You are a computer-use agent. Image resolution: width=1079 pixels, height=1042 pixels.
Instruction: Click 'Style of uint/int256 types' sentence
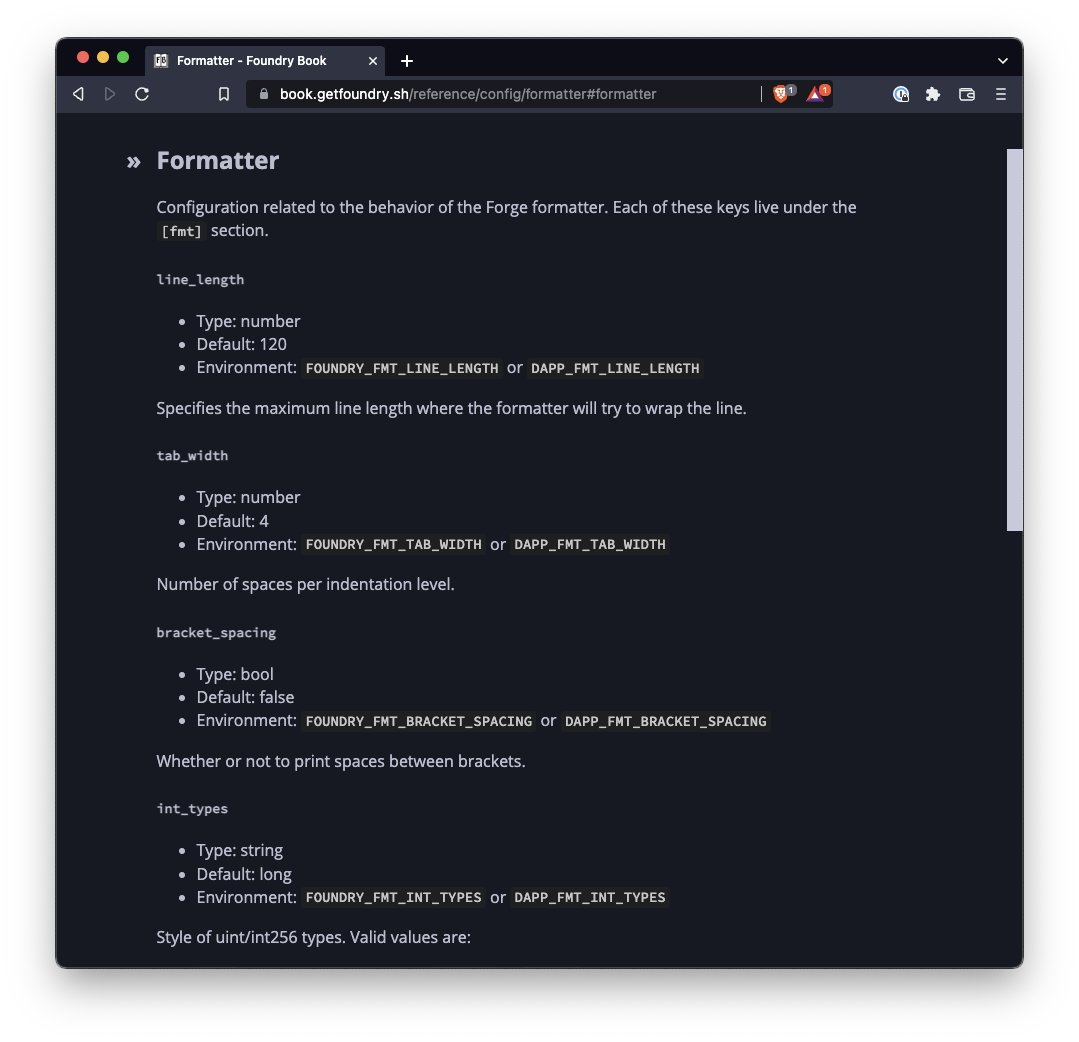(x=313, y=937)
